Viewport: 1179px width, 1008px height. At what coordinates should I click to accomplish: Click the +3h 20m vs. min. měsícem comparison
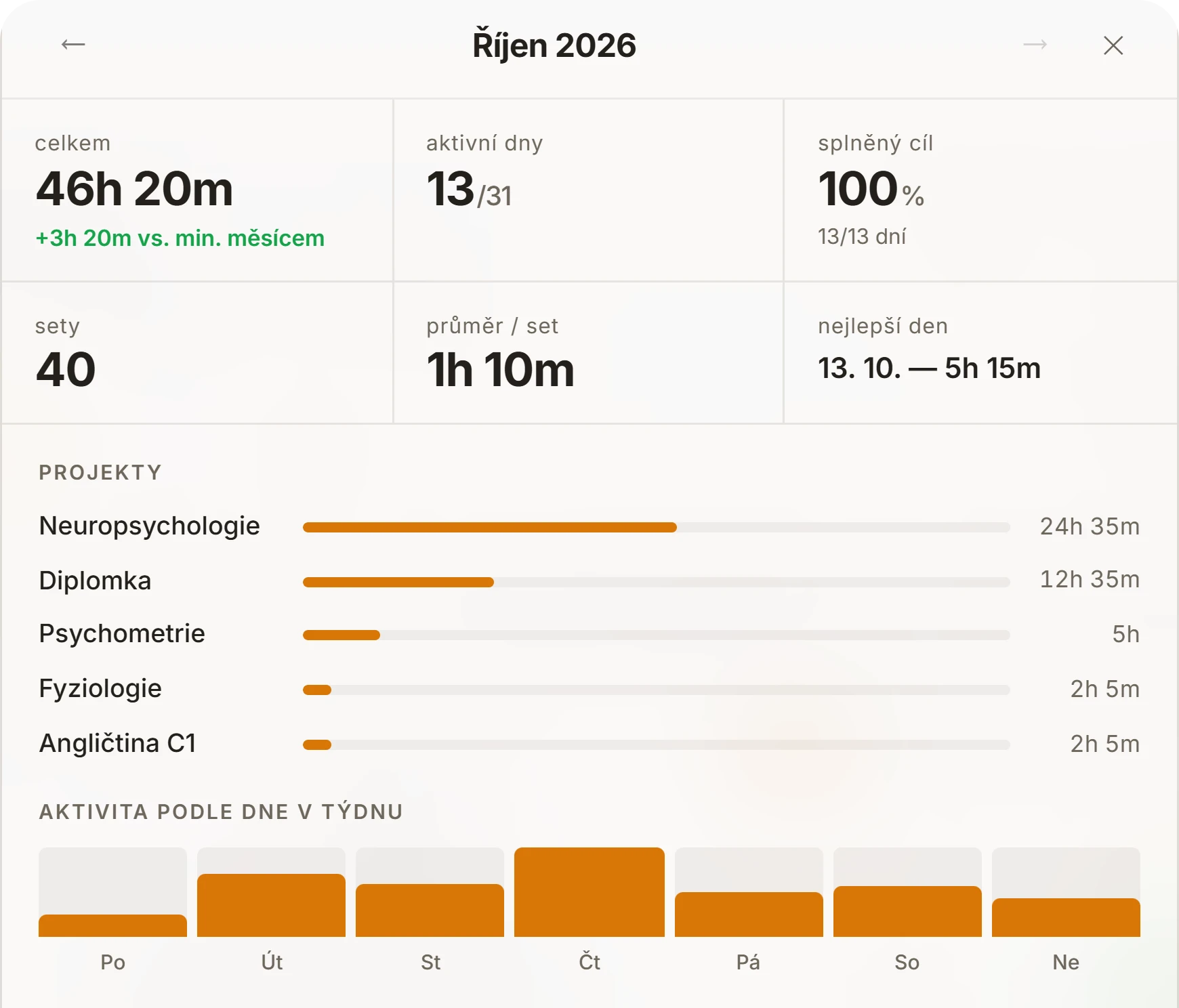[180, 238]
